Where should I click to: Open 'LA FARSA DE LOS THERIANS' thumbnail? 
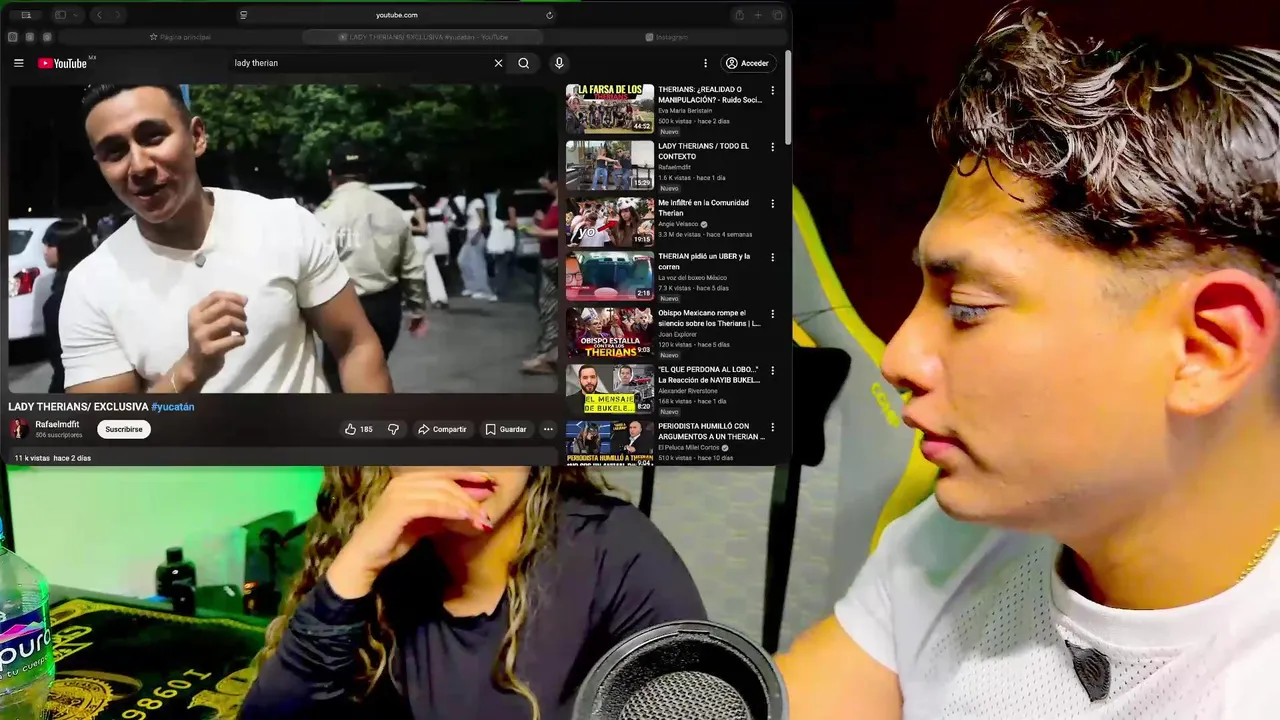click(610, 109)
